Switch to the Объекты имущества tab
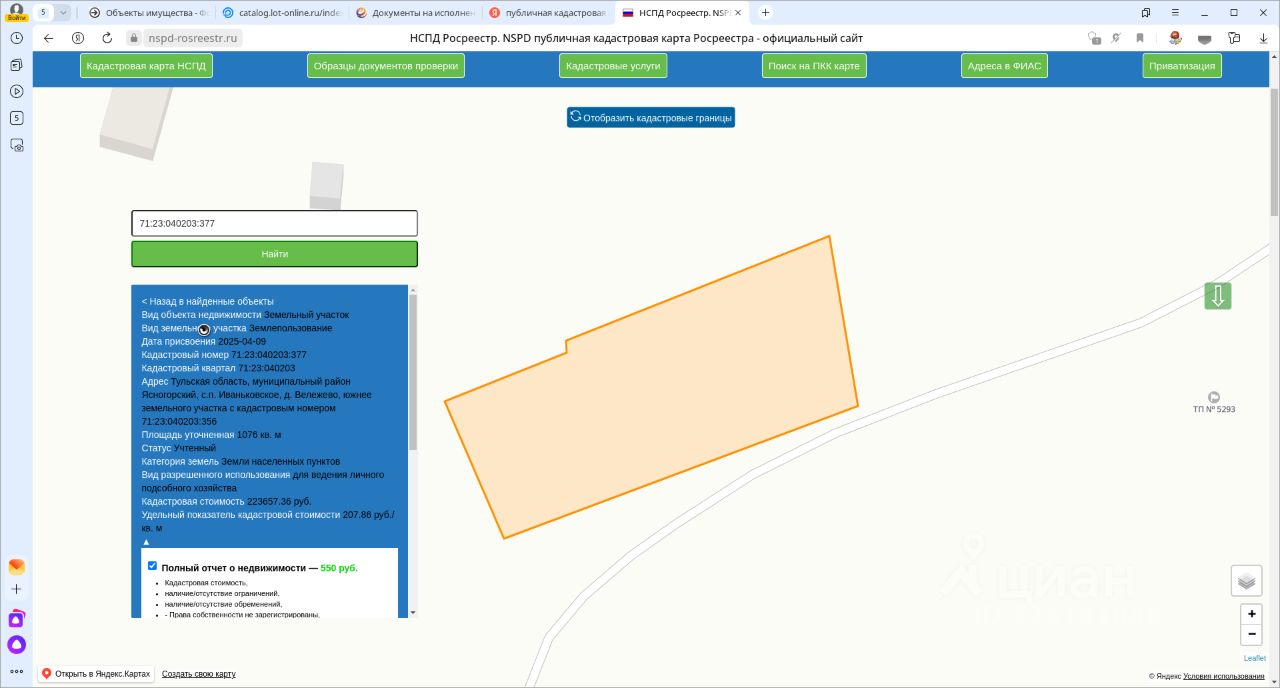This screenshot has height=688, width=1280. [x=148, y=12]
